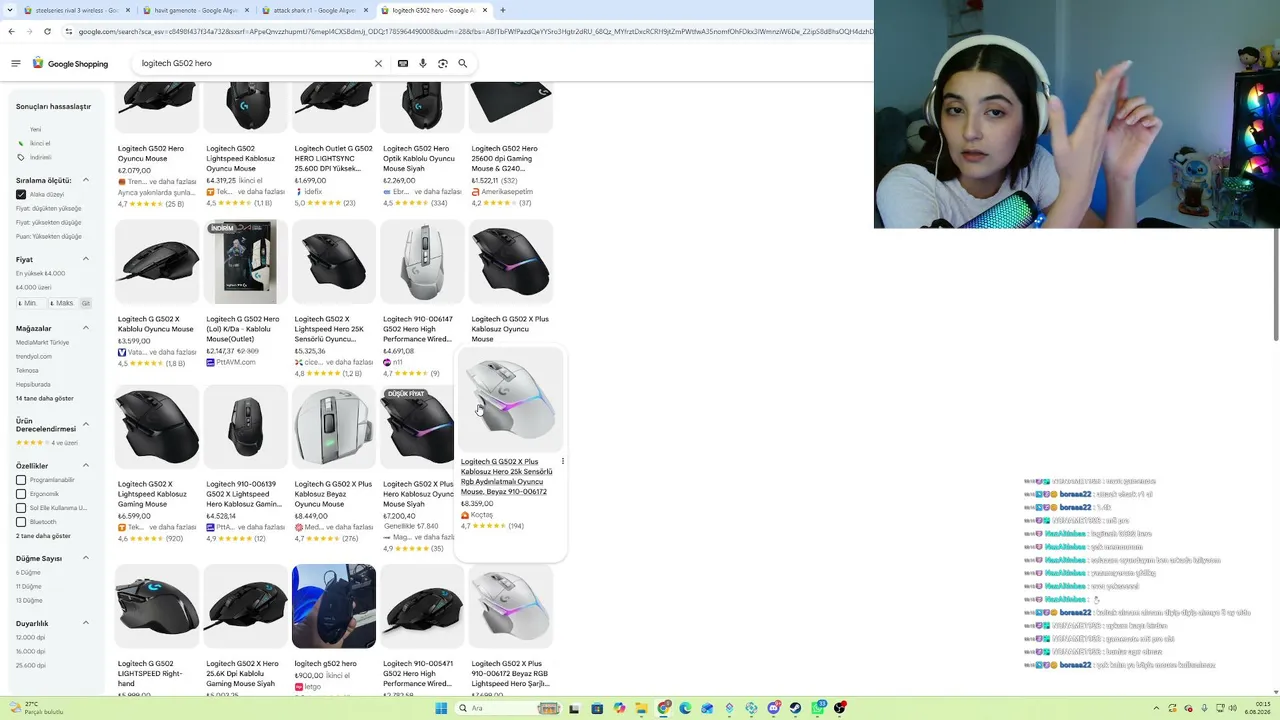1280x720 pixels.
Task: Check the Ergonomik feature filter
Action: coord(21,494)
